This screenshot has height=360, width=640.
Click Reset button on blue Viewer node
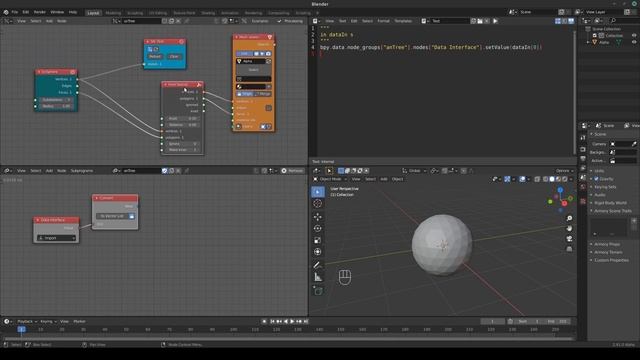[x=155, y=56]
